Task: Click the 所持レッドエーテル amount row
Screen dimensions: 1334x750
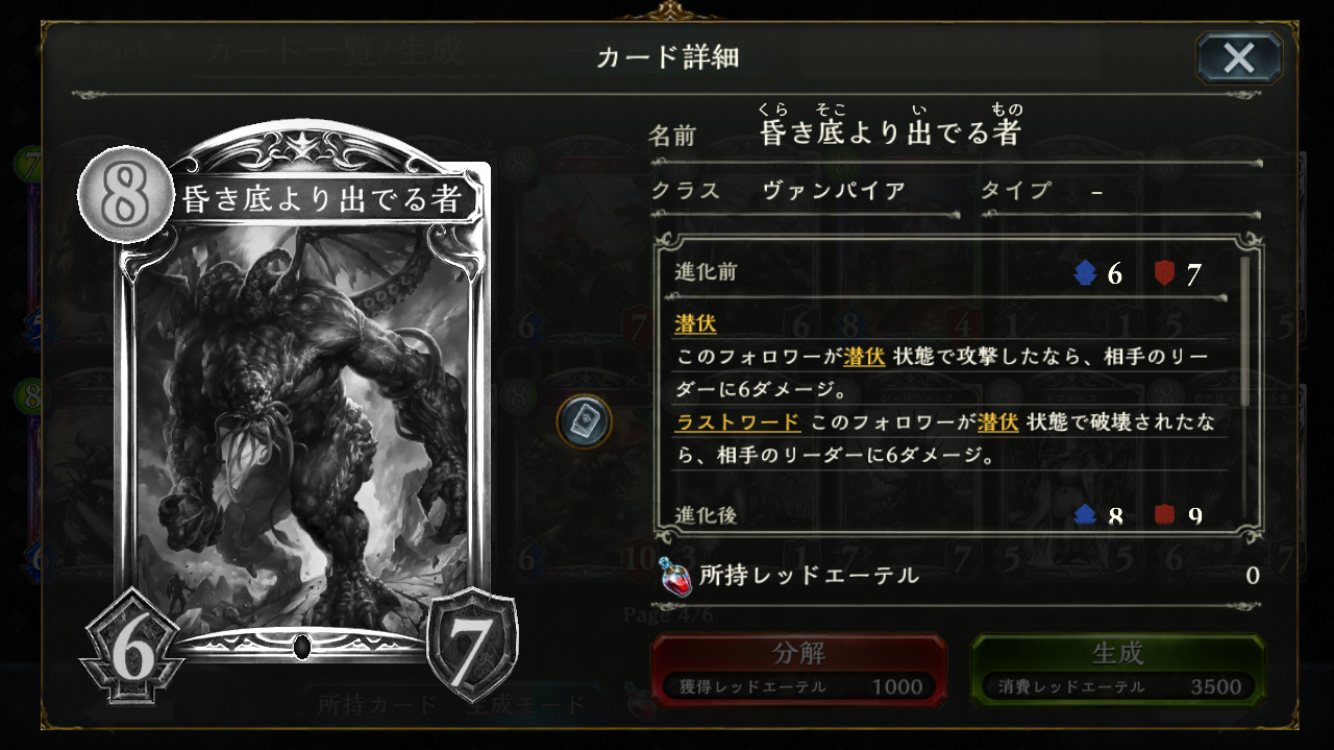Action: click(958, 576)
